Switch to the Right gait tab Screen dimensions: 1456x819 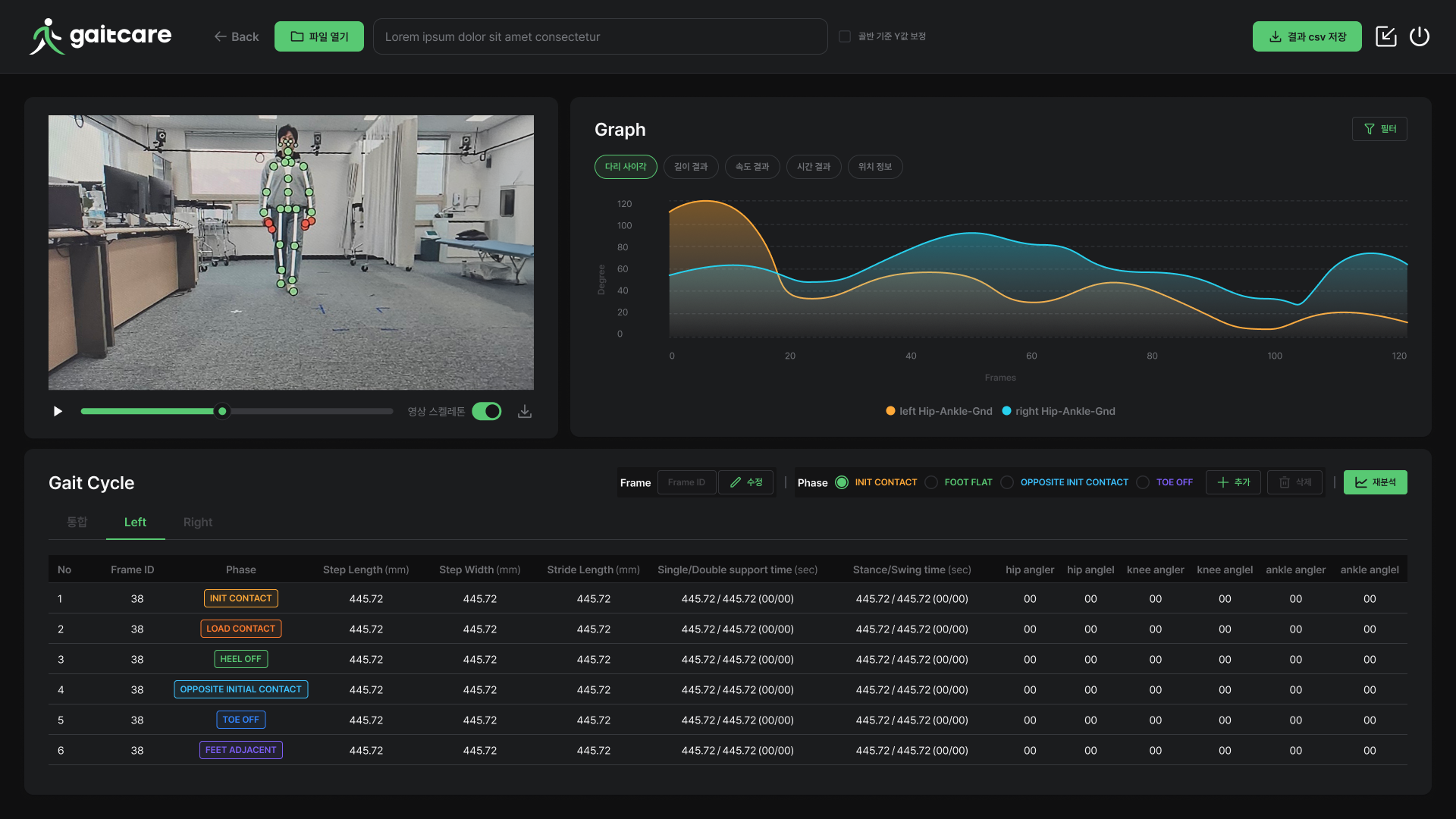[197, 522]
